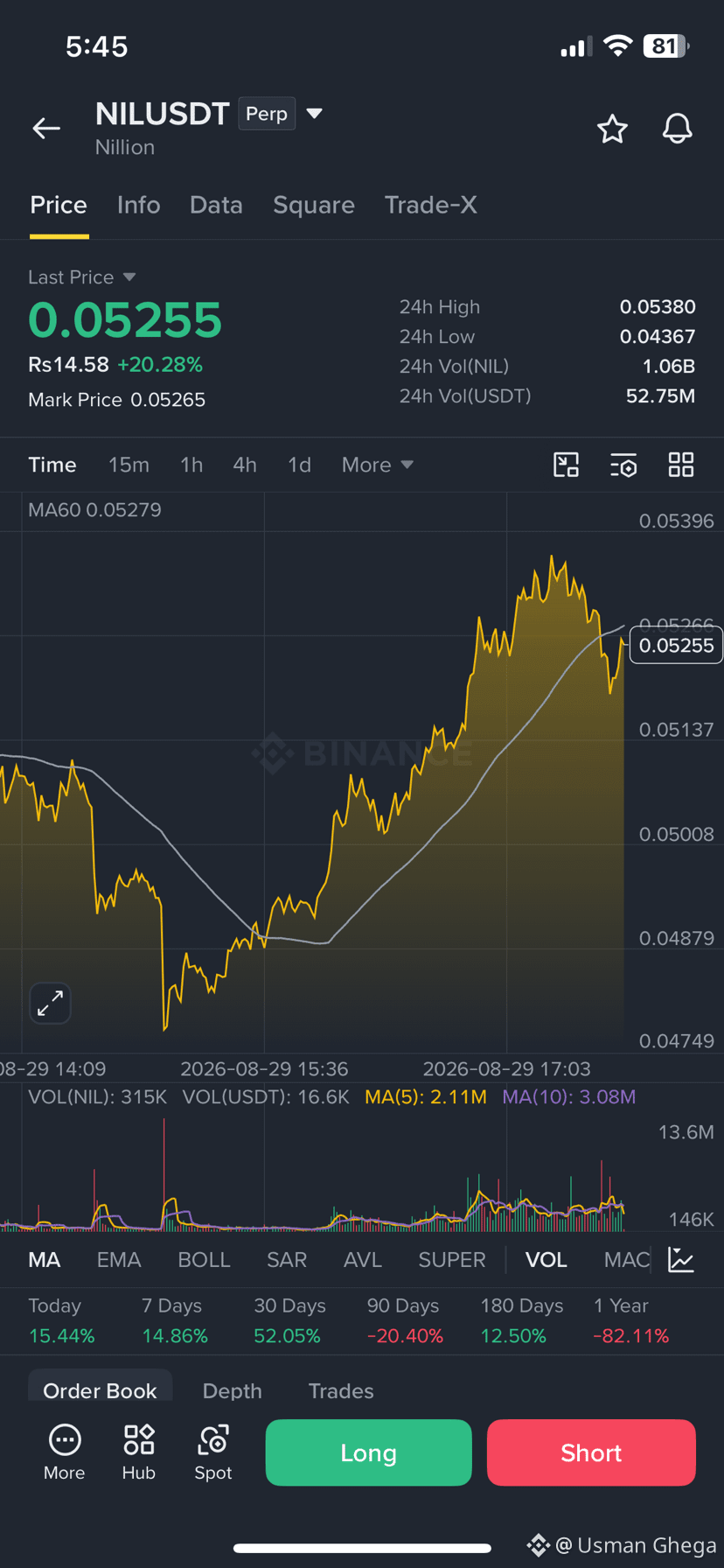The height and width of the screenshot is (1568, 724).
Task: Open the Trade-X tab
Action: click(431, 205)
